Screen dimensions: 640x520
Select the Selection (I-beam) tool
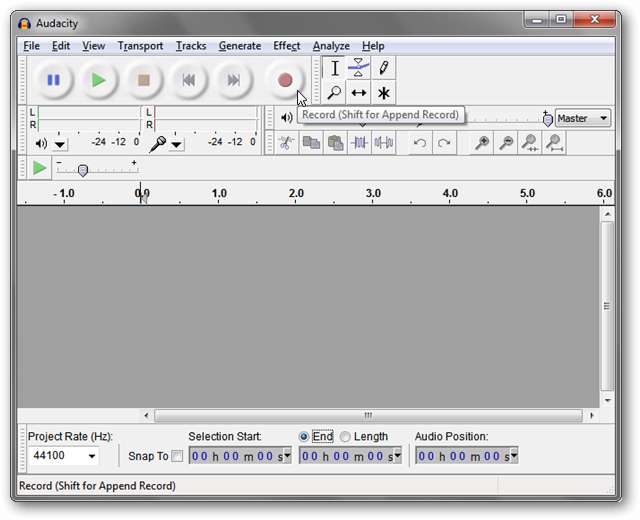(x=335, y=68)
